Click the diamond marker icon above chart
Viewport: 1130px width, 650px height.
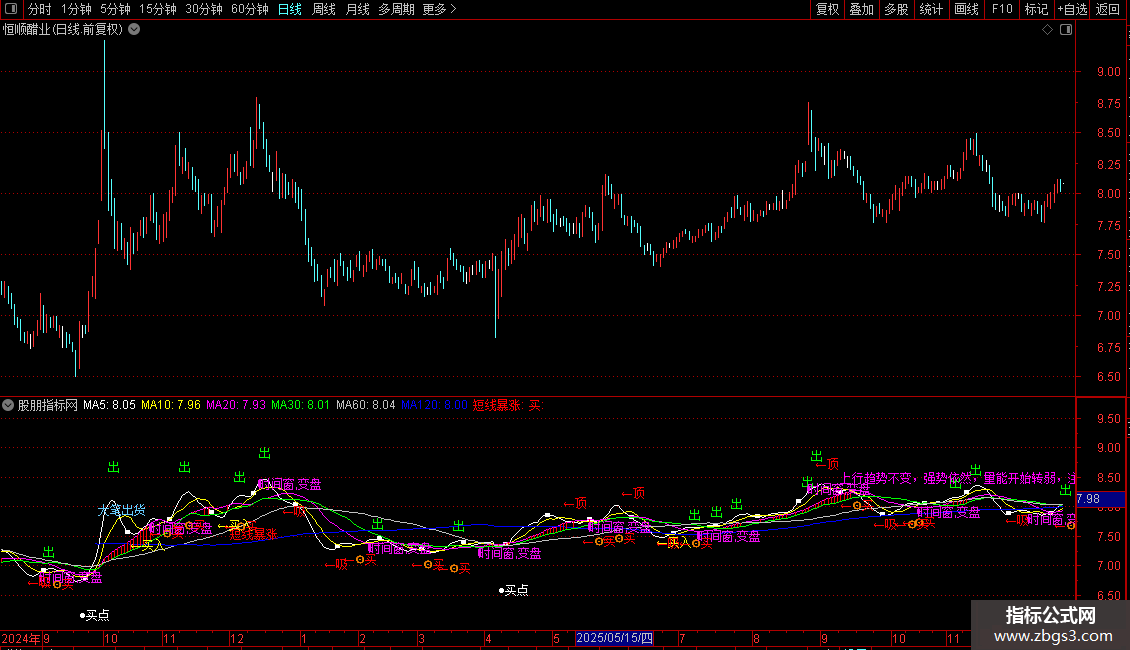pos(1048,30)
